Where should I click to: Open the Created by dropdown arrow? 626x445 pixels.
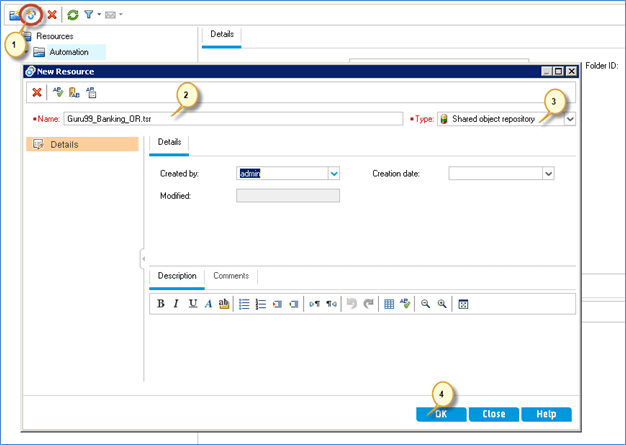pos(334,174)
